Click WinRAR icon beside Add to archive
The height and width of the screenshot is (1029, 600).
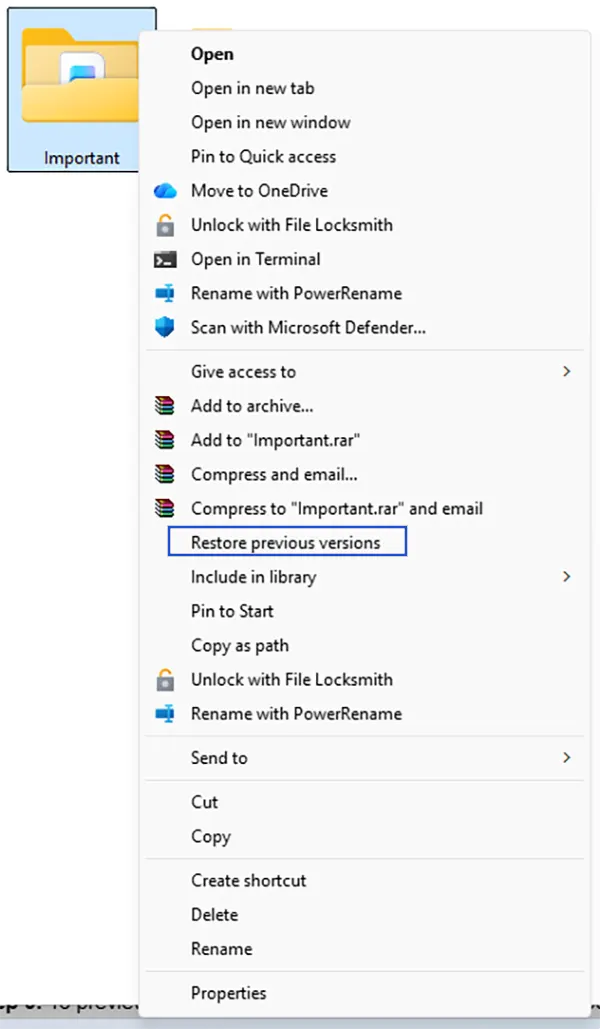(x=165, y=406)
